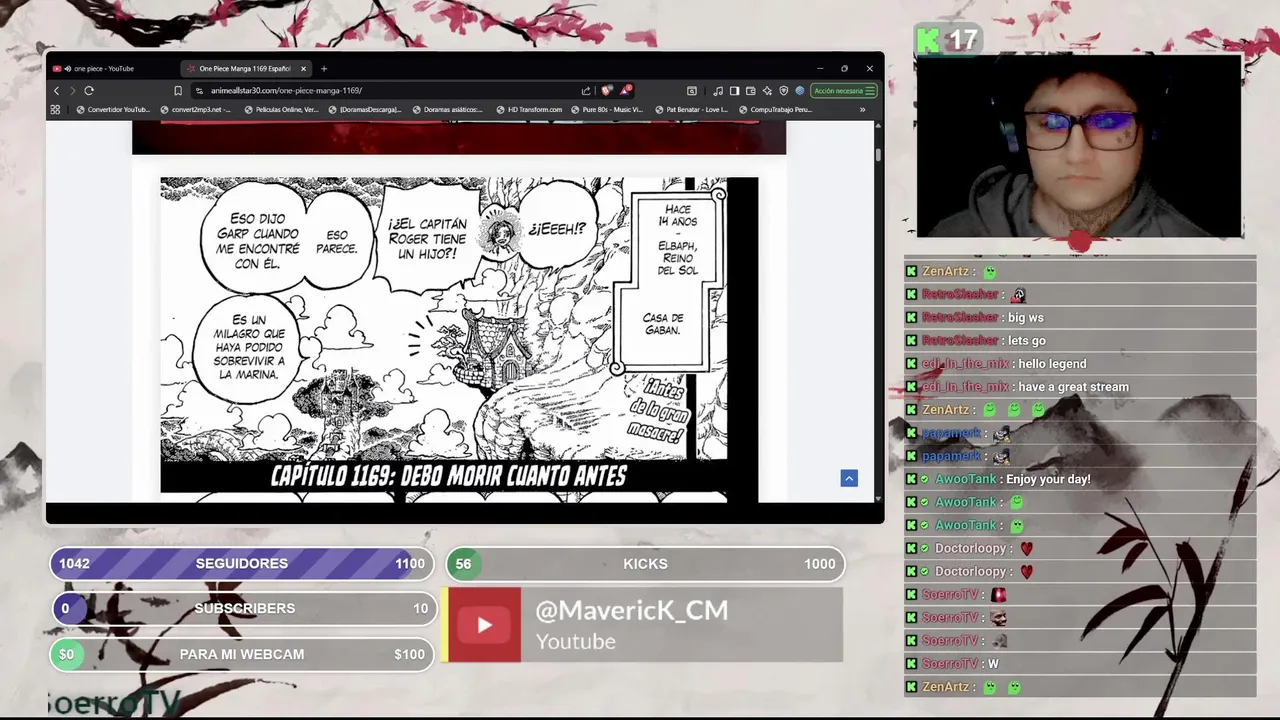Image resolution: width=1280 pixels, height=720 pixels.
Task: Expand hidden bookmarks with double chevron
Action: click(x=862, y=110)
